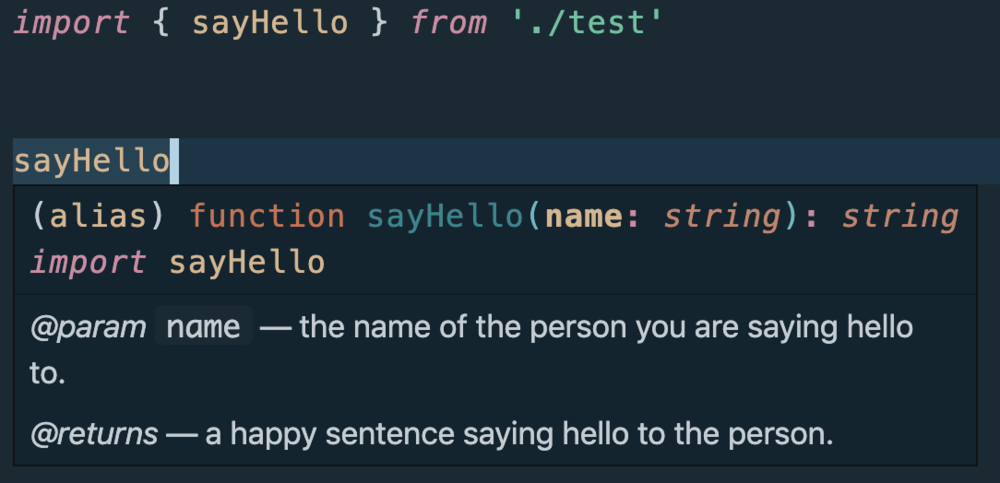Click the function keyword in the tooltip signature
The image size is (1000, 483).
[x=267, y=216]
